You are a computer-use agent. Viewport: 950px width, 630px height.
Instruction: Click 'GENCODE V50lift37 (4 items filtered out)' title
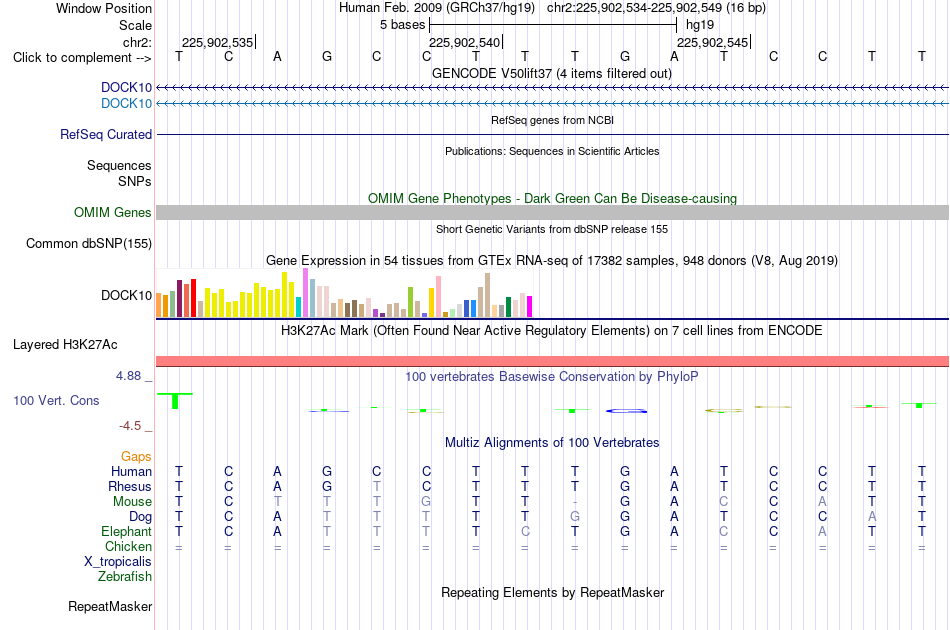pos(551,74)
